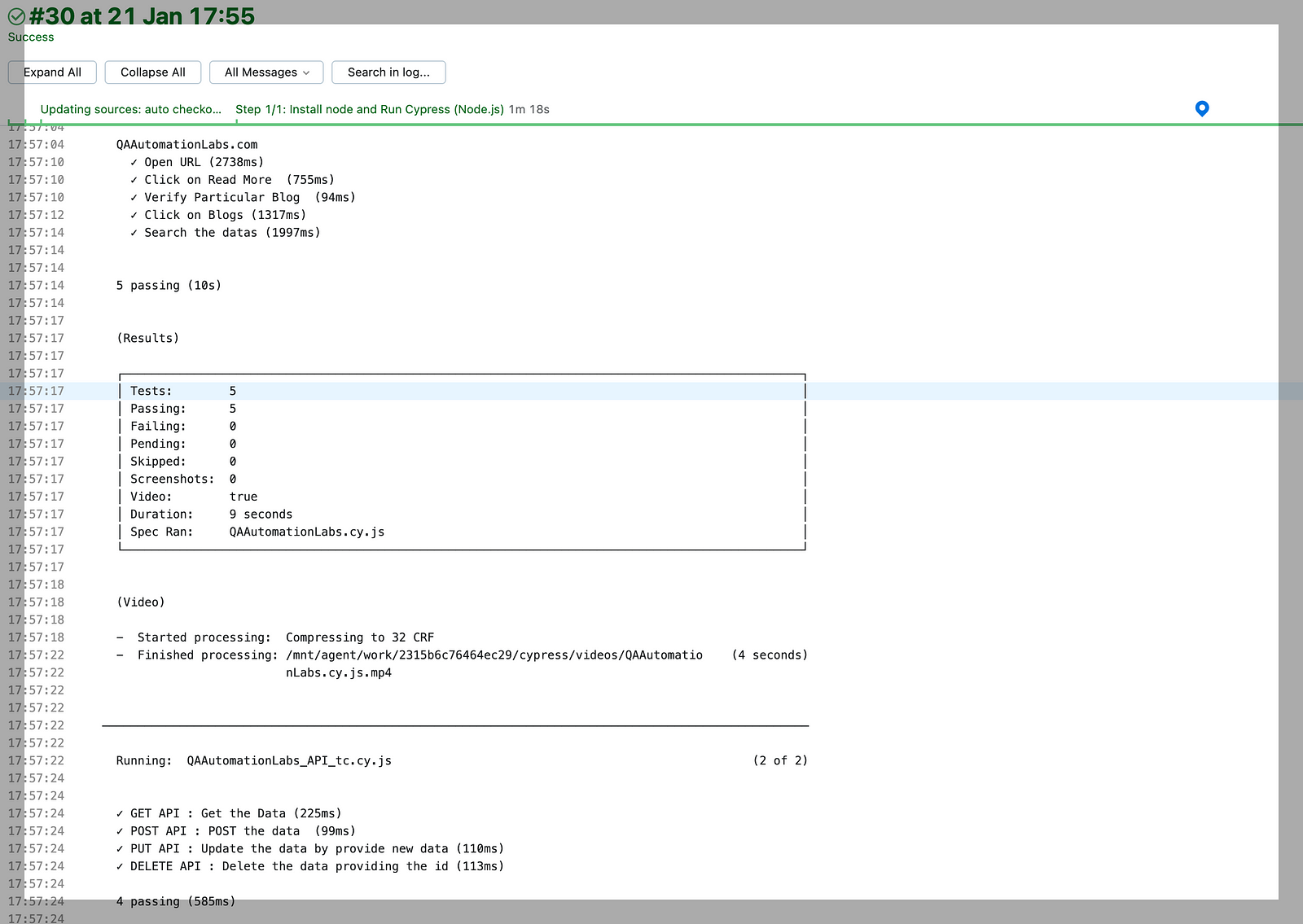Screen dimensions: 1303x924
Task: Open the All Messages filter dropdown
Action: tap(265, 72)
